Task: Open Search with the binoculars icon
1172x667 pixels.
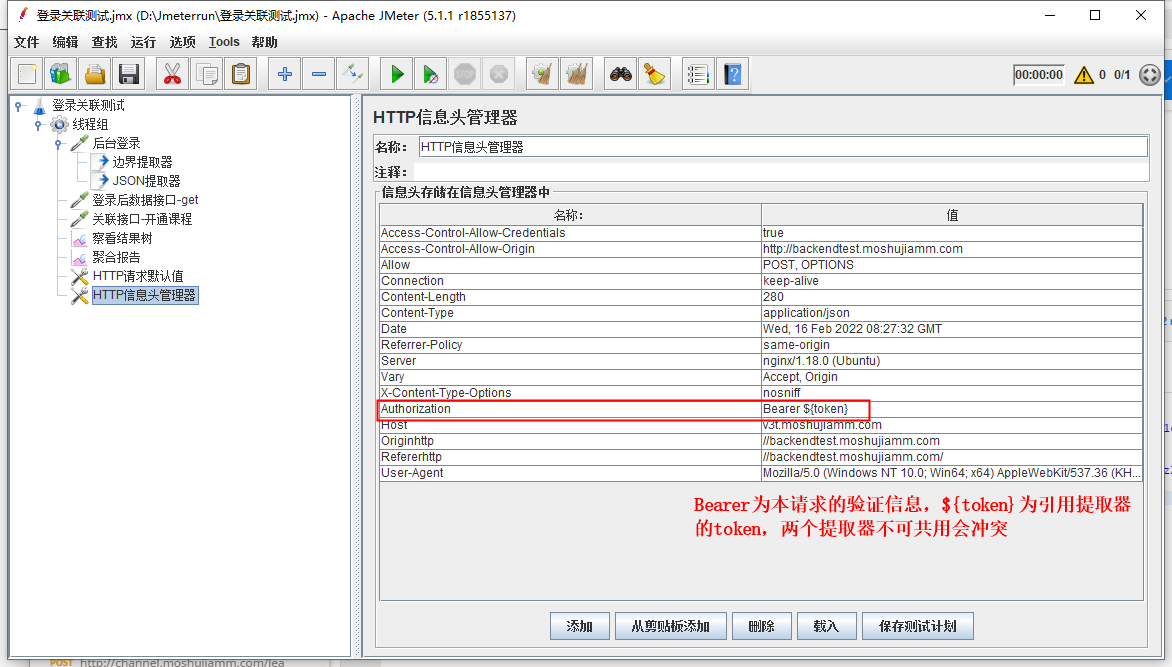Action: 620,74
